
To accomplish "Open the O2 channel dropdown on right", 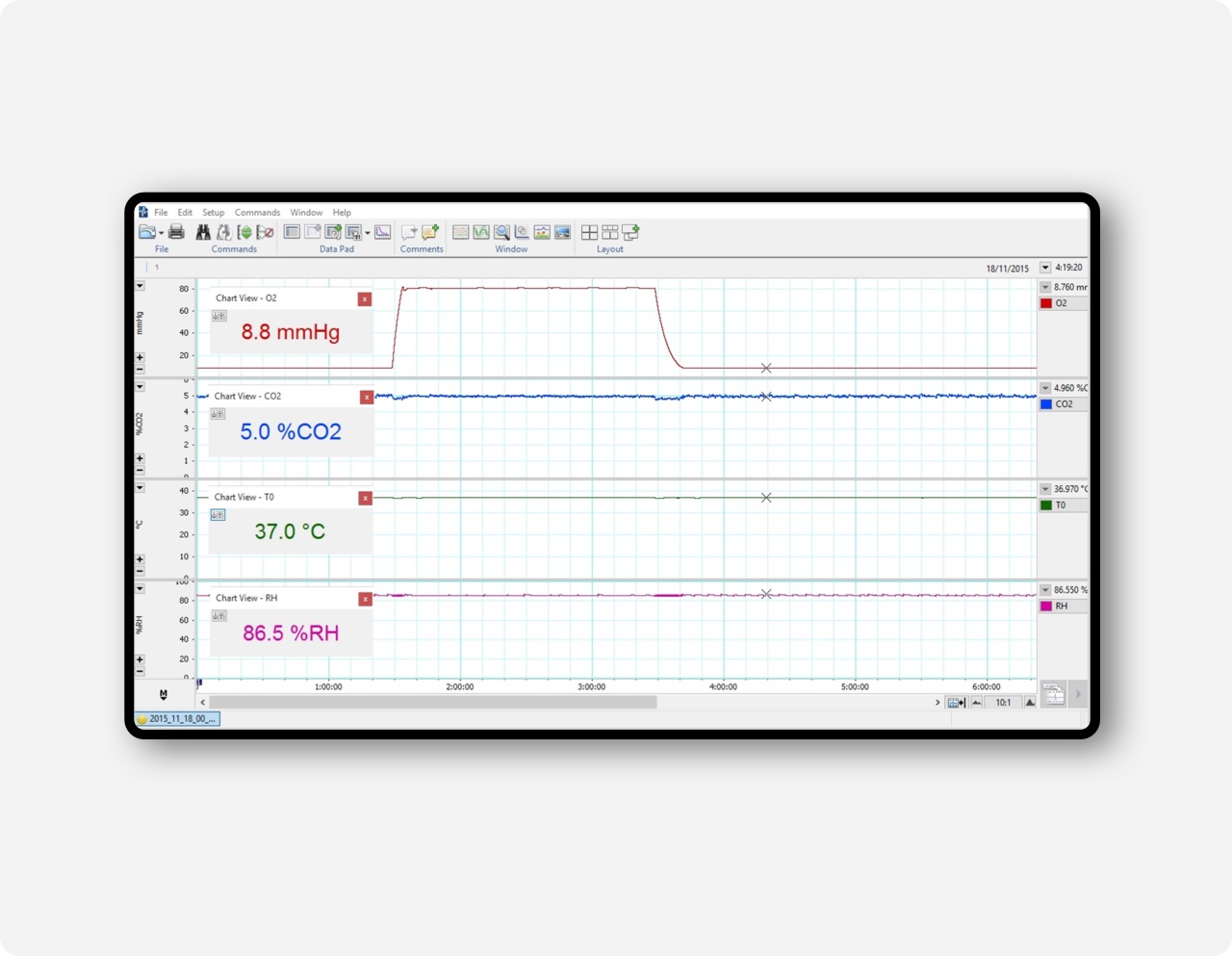I will point(1045,287).
